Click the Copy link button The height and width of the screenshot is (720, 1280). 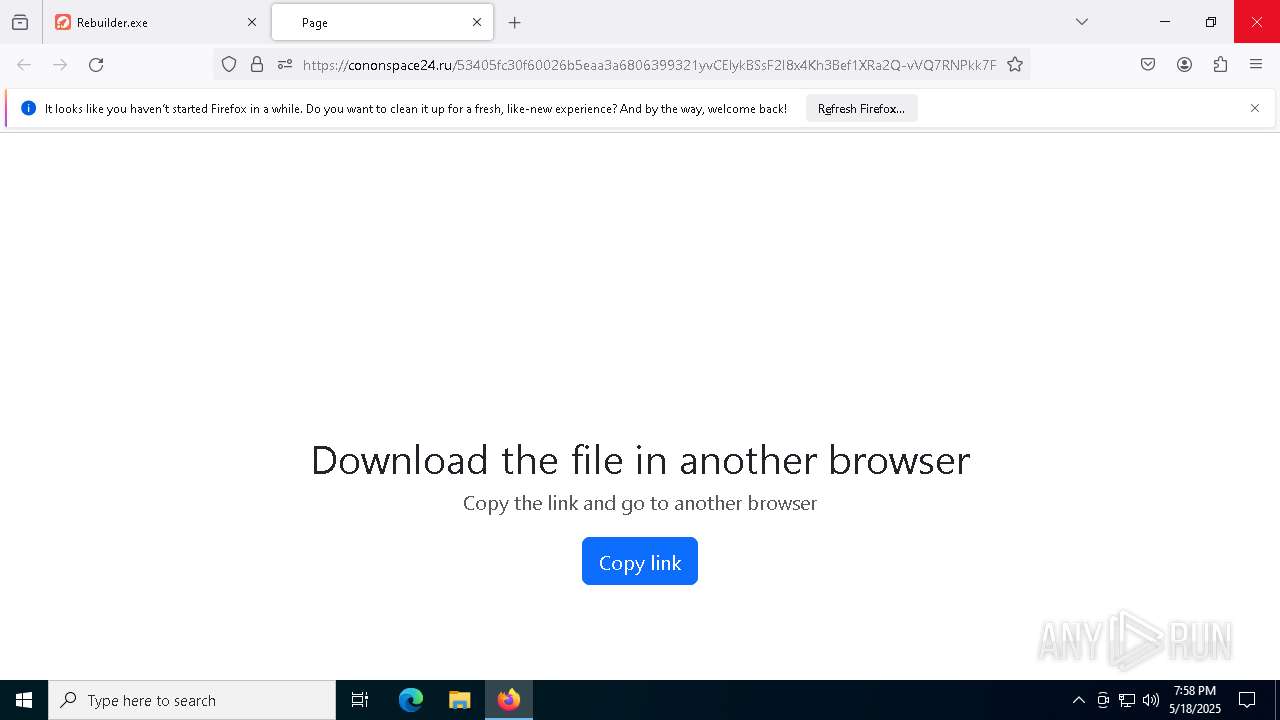point(640,562)
